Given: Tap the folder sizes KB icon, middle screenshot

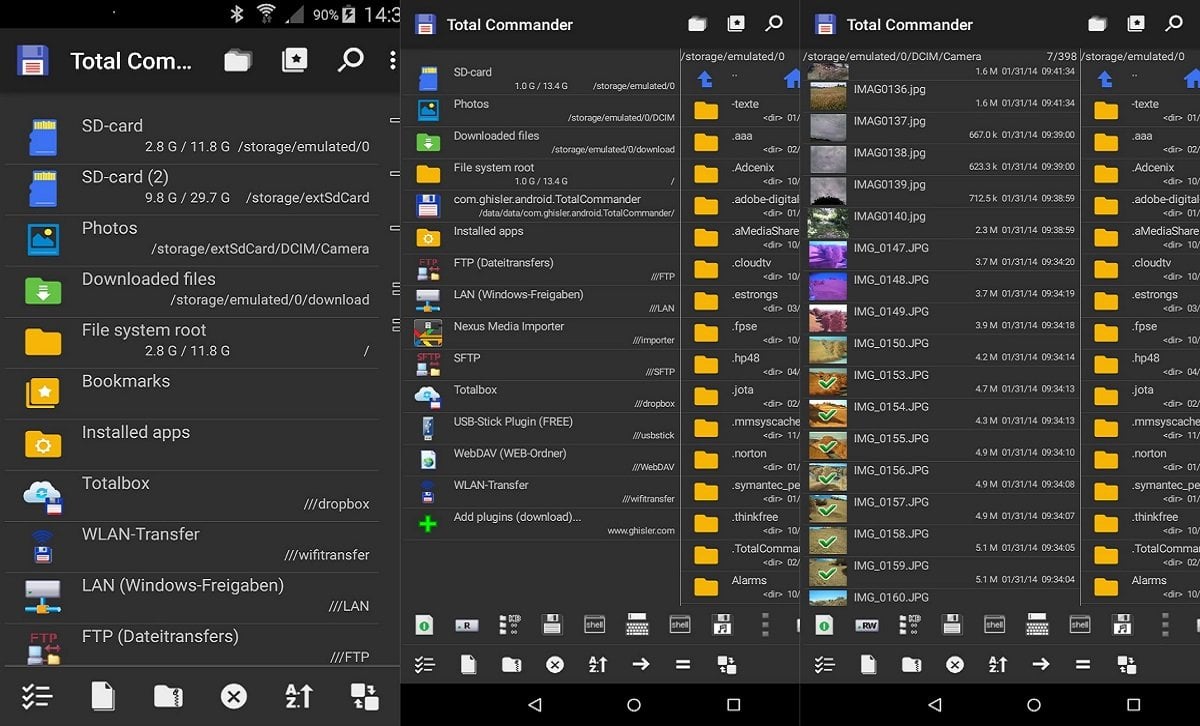Looking at the screenshot, I should [509, 625].
